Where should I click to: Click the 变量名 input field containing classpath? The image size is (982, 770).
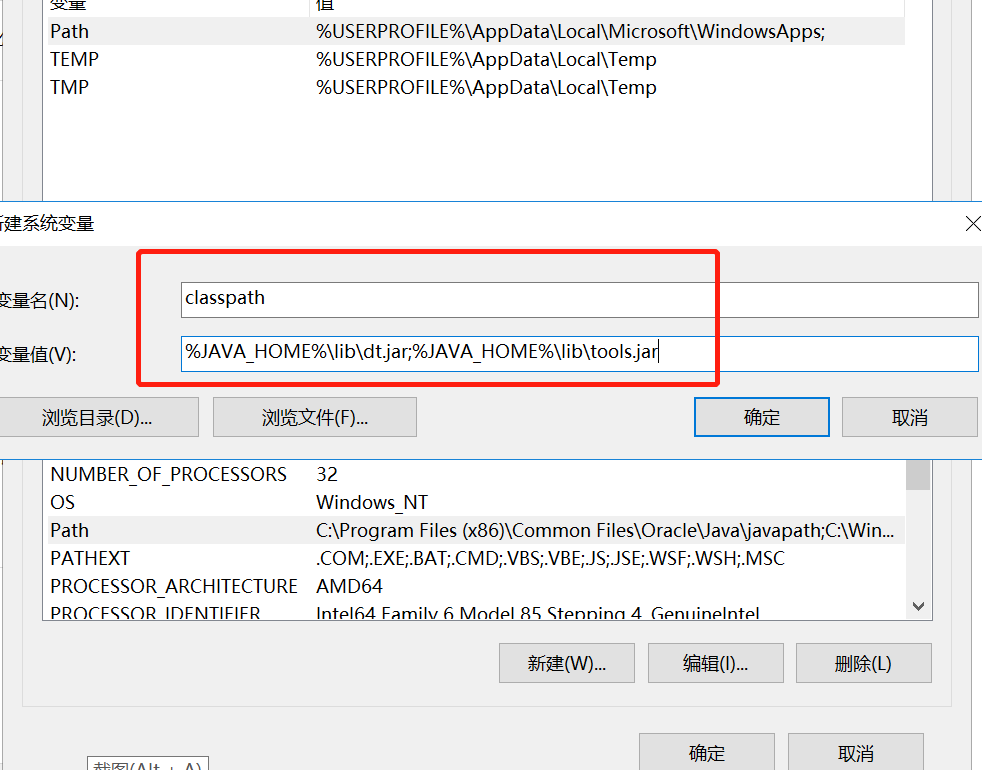pos(579,299)
